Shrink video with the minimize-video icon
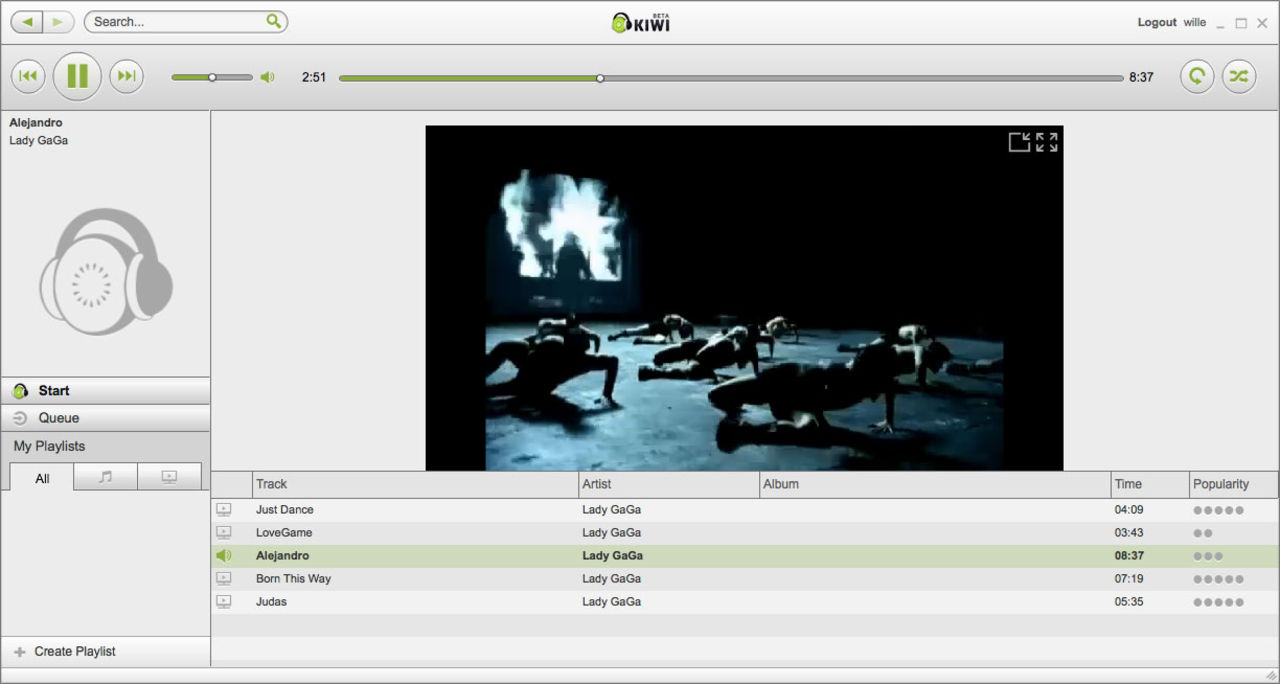 (1019, 142)
